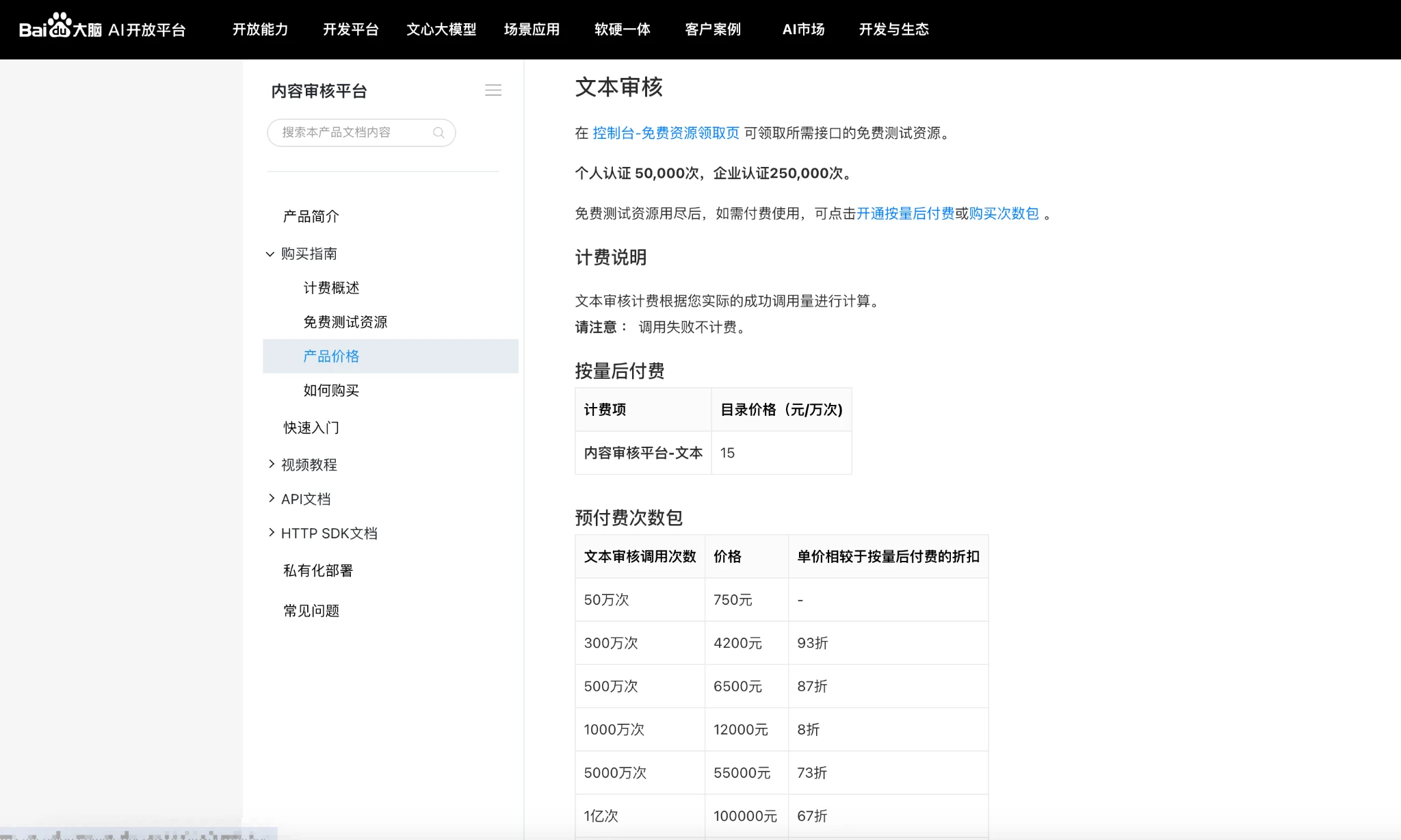Navigate to 私有化部署 page
This screenshot has width=1401, height=840.
318,570
